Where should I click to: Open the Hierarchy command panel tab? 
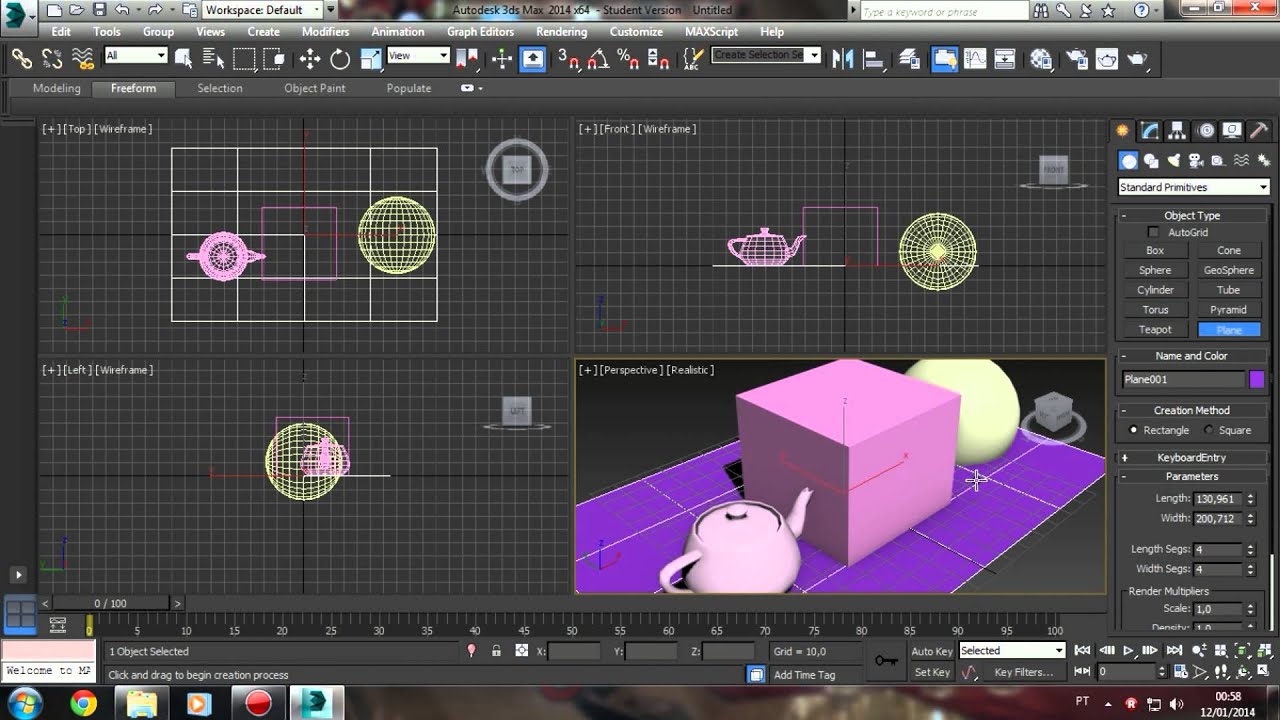1177,131
